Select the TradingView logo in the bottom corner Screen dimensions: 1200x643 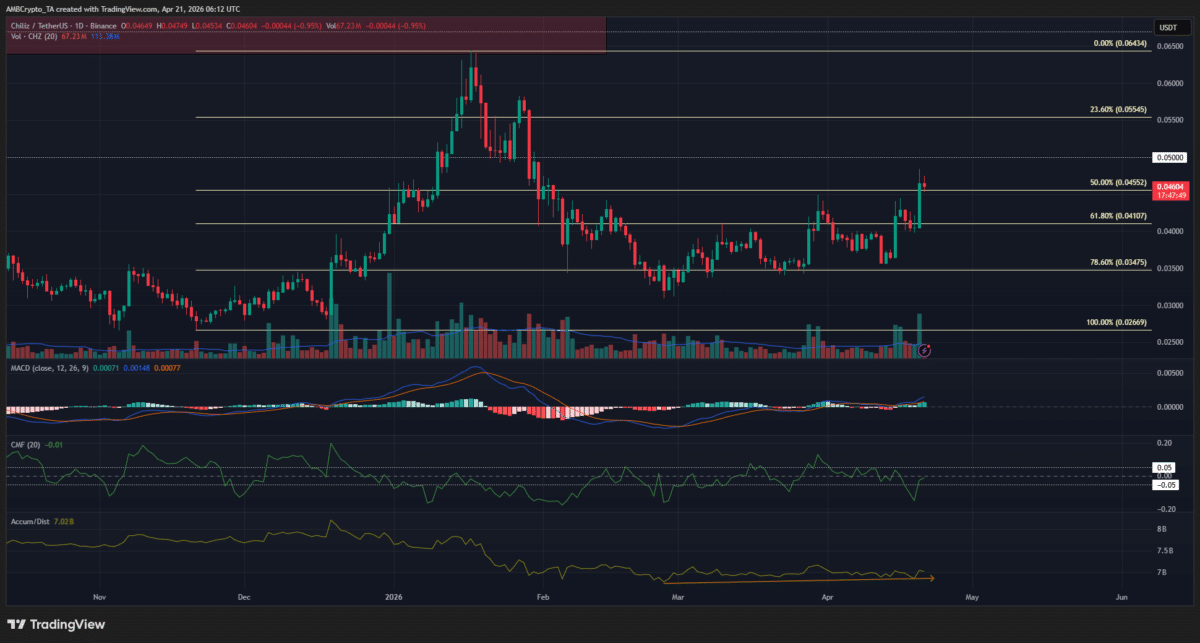tap(56, 624)
